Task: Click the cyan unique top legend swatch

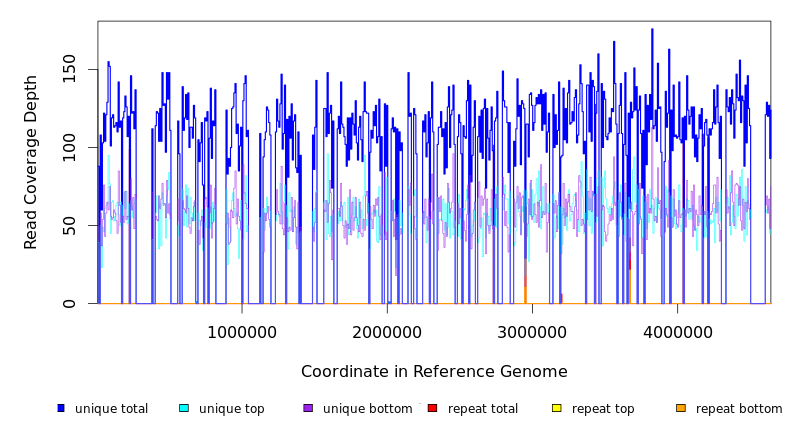Action: pos(184,408)
